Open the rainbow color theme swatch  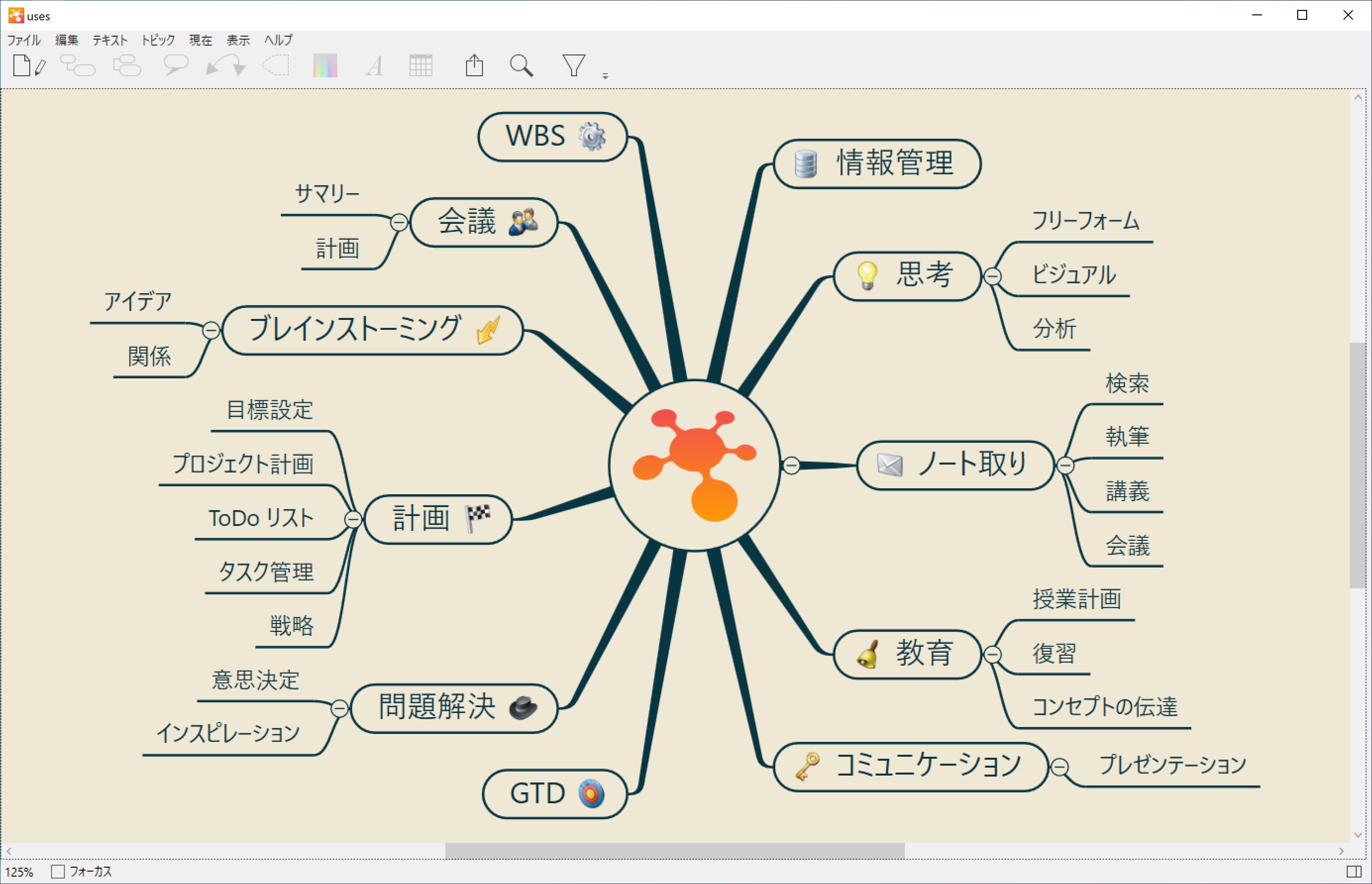point(325,65)
